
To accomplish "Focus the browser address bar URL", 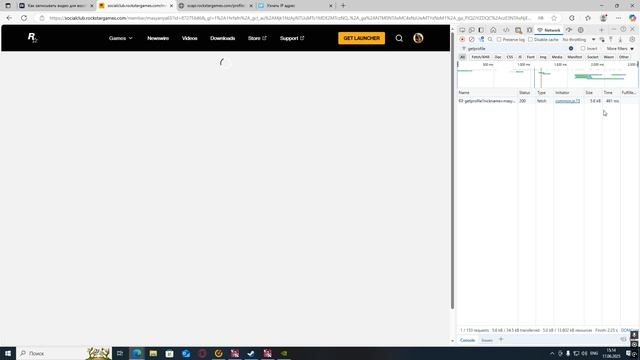I will [x=290, y=18].
